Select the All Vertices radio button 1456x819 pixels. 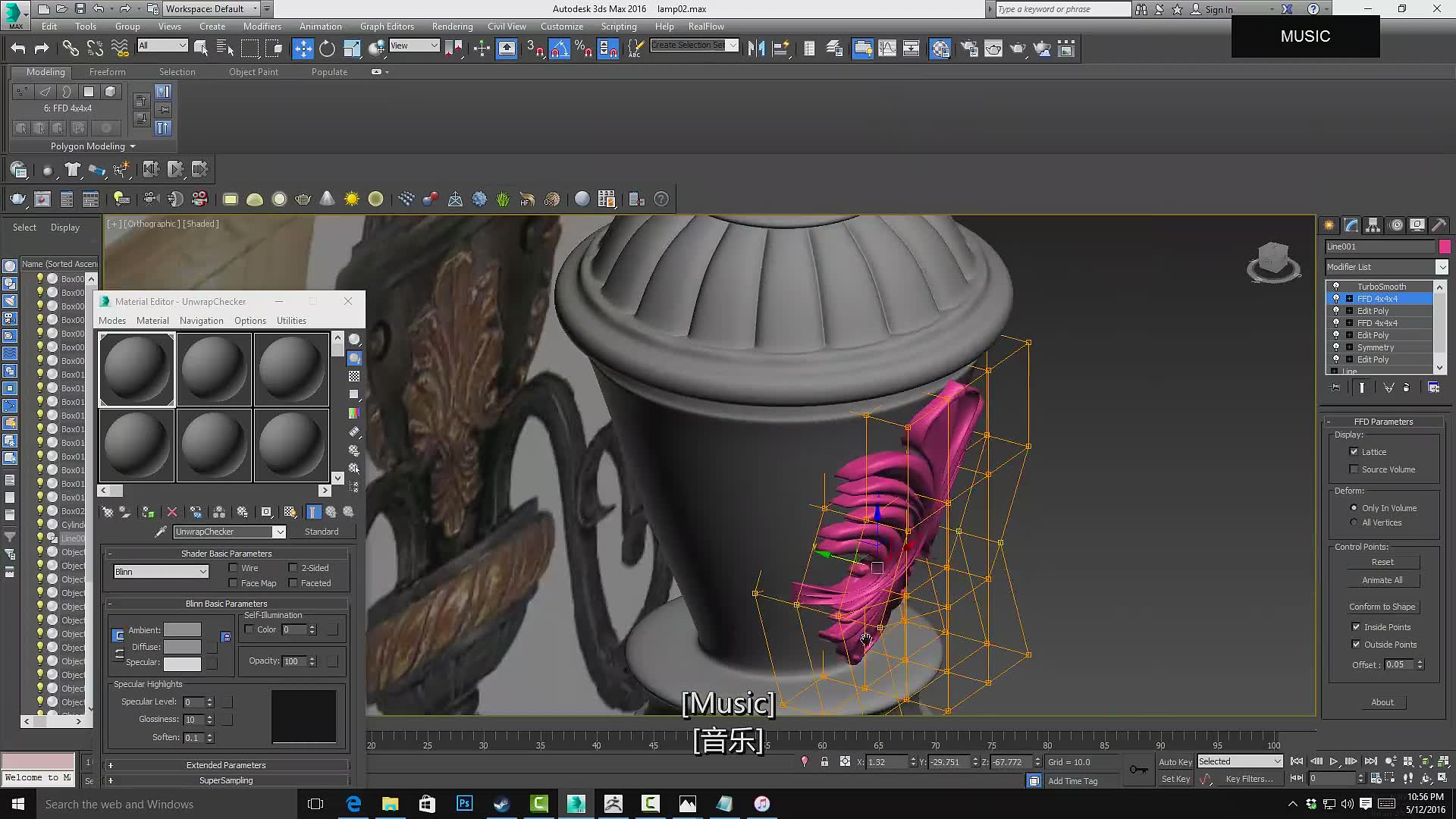coord(1354,522)
